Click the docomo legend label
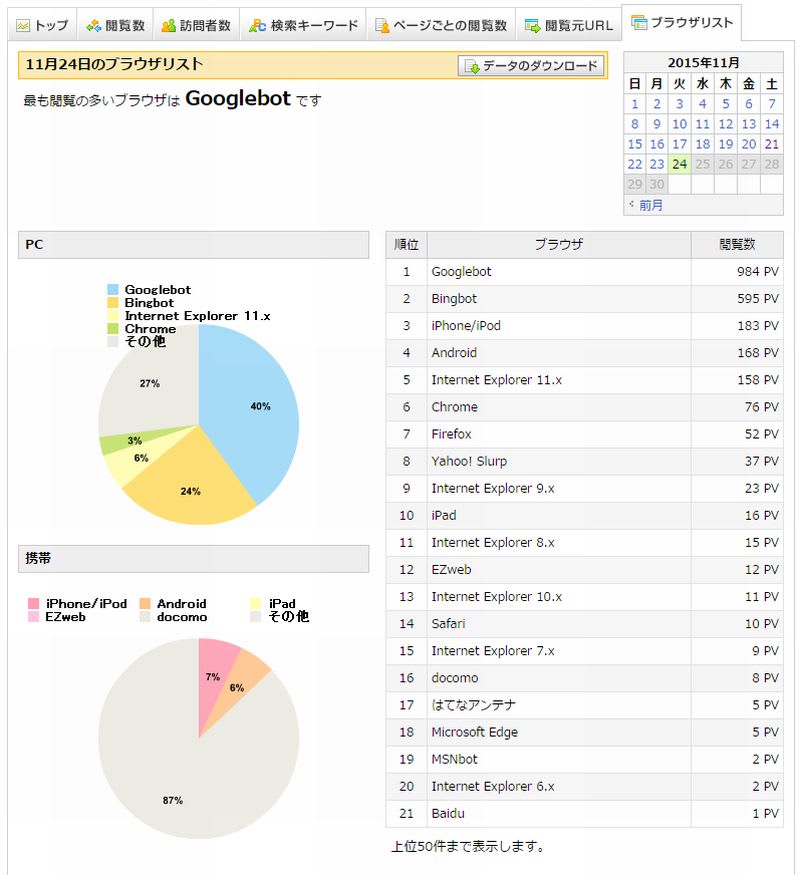The height and width of the screenshot is (875, 800). point(182,617)
